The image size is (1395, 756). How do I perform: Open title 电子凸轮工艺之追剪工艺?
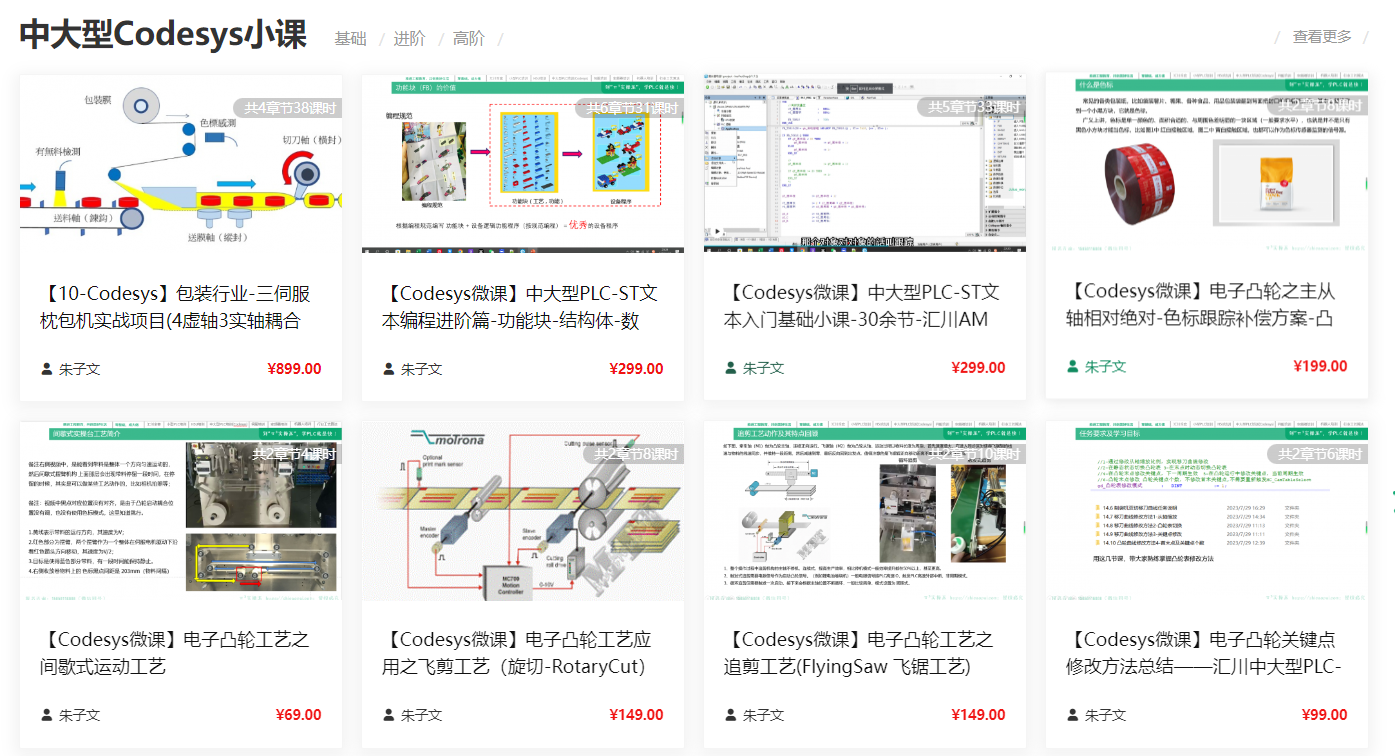click(858, 653)
